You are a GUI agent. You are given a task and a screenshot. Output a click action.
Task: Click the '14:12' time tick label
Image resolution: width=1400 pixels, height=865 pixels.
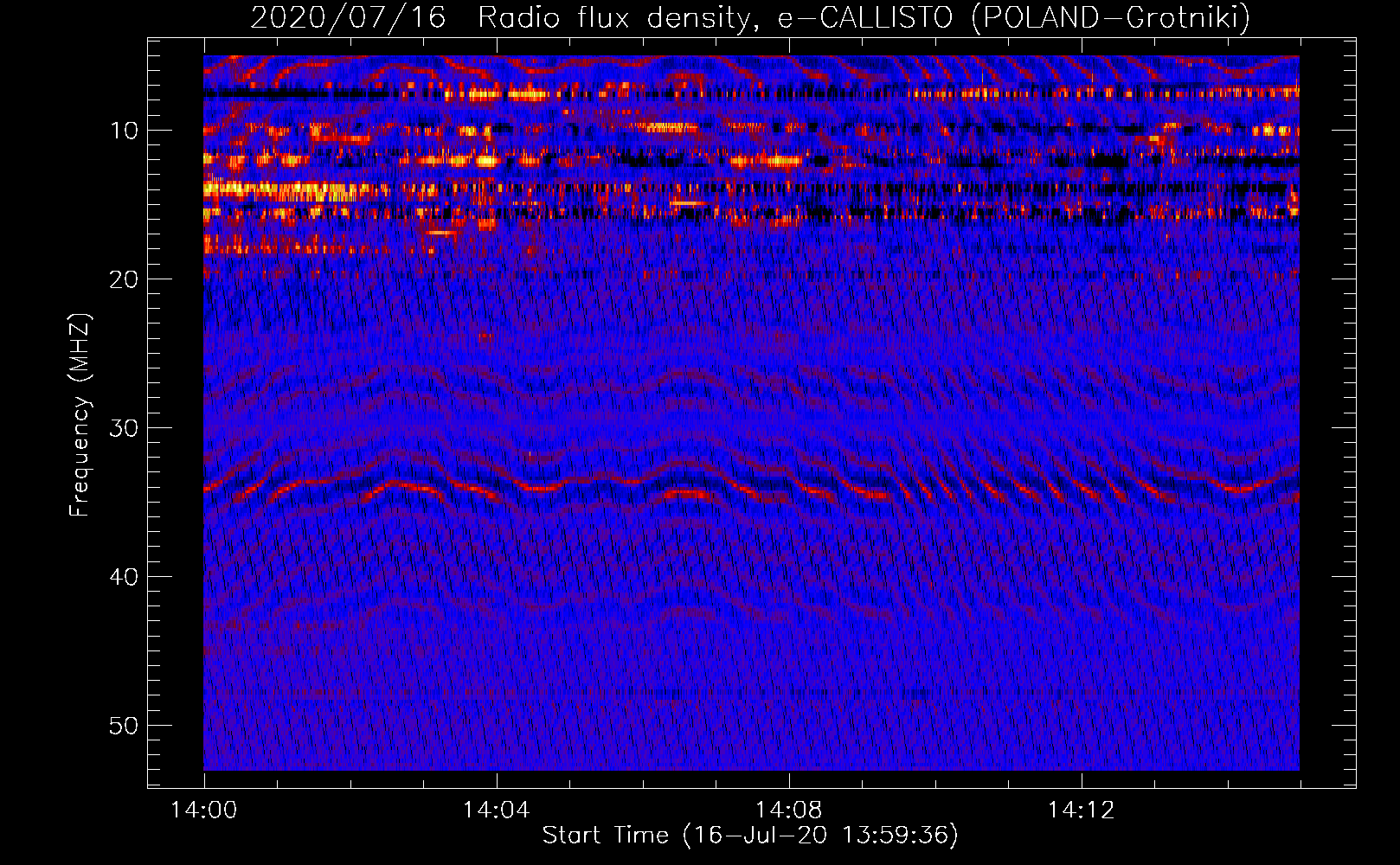(1081, 811)
